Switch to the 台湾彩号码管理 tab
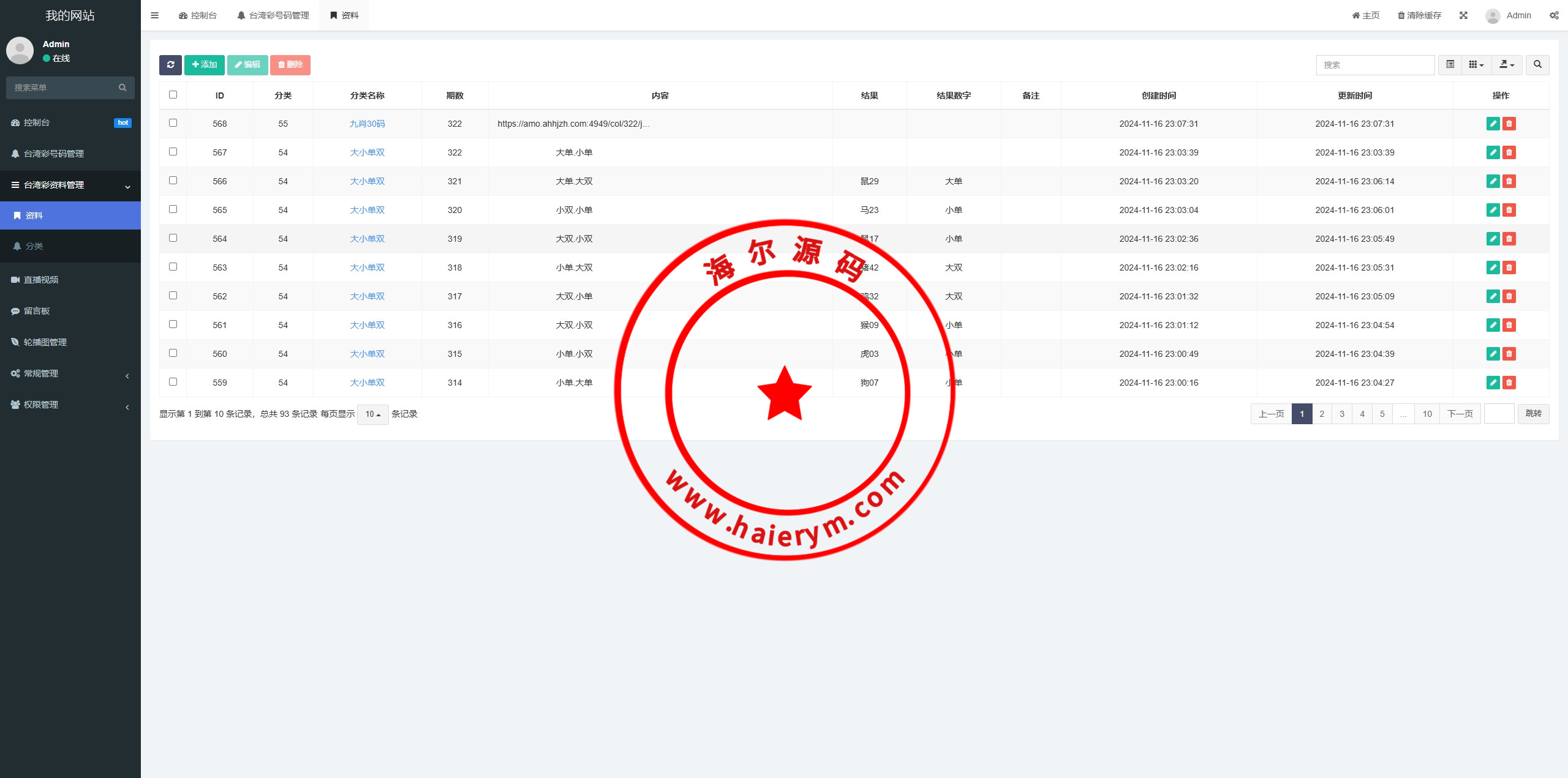The height and width of the screenshot is (778, 1568). tap(273, 15)
